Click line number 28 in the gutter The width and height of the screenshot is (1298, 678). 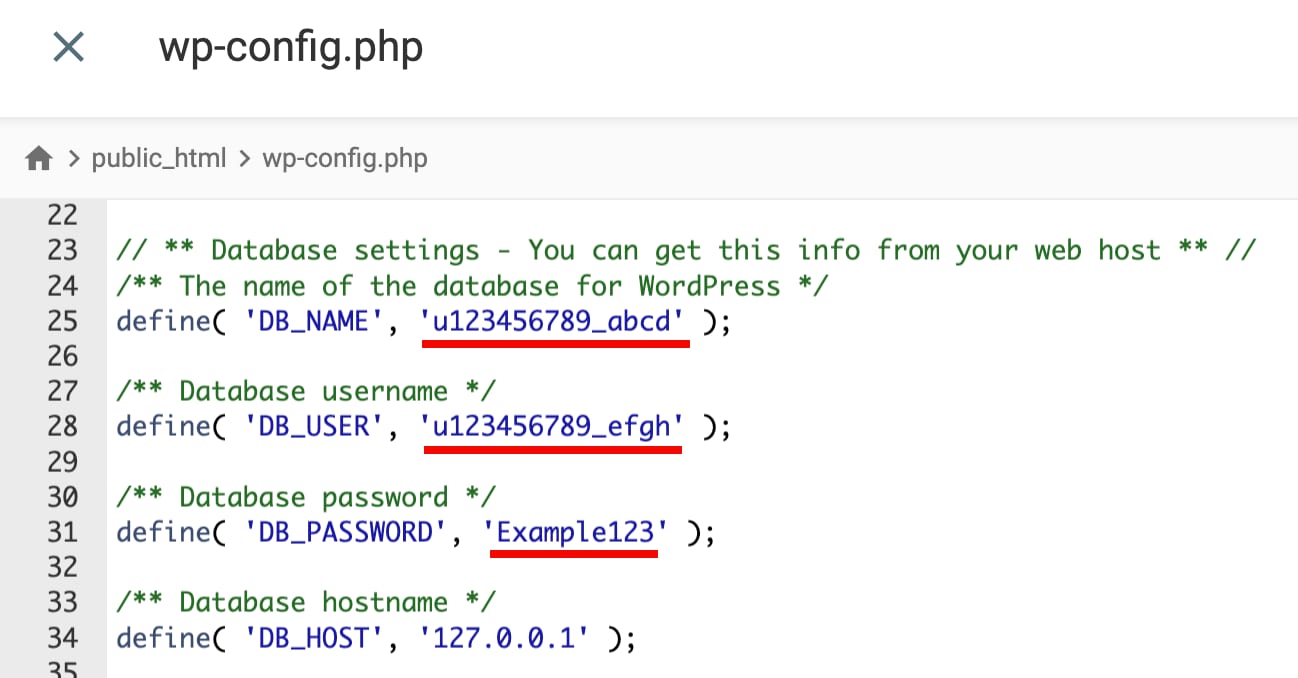[62, 426]
